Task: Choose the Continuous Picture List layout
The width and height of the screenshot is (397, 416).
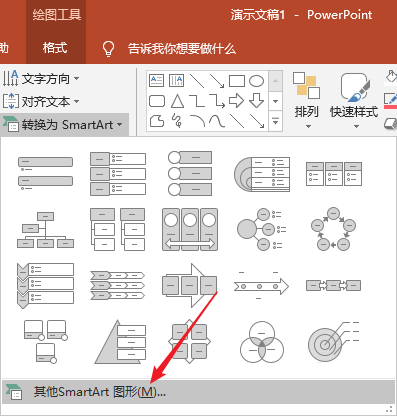Action: (x=190, y=230)
